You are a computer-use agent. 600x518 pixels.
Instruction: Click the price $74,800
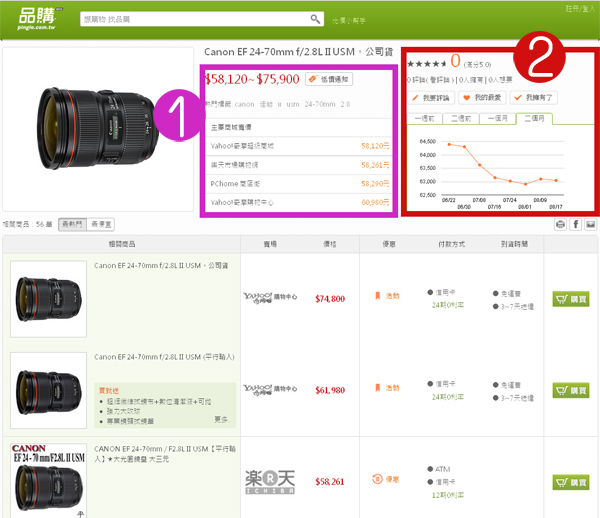(330, 299)
